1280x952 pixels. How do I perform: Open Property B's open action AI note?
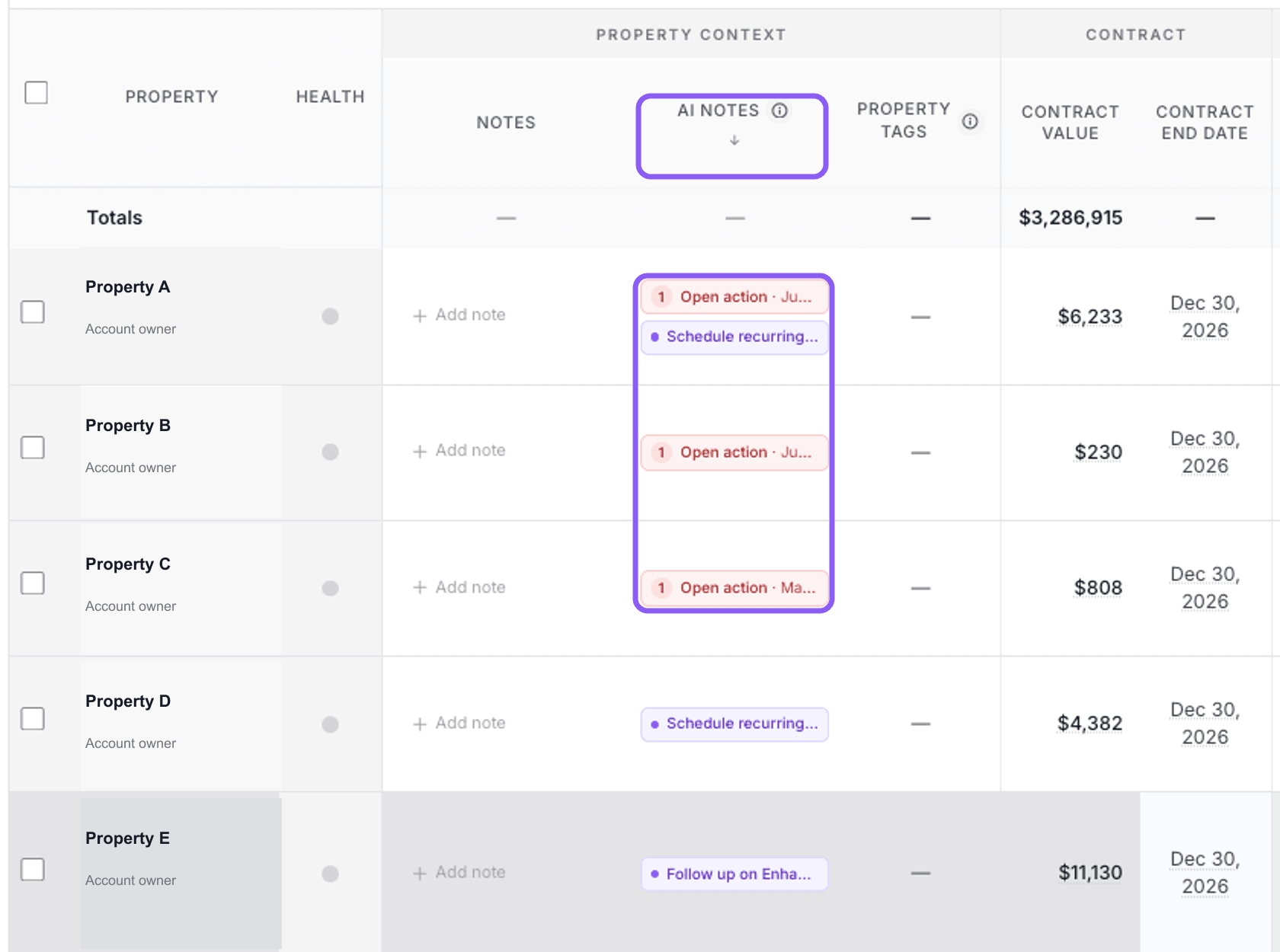(x=734, y=452)
